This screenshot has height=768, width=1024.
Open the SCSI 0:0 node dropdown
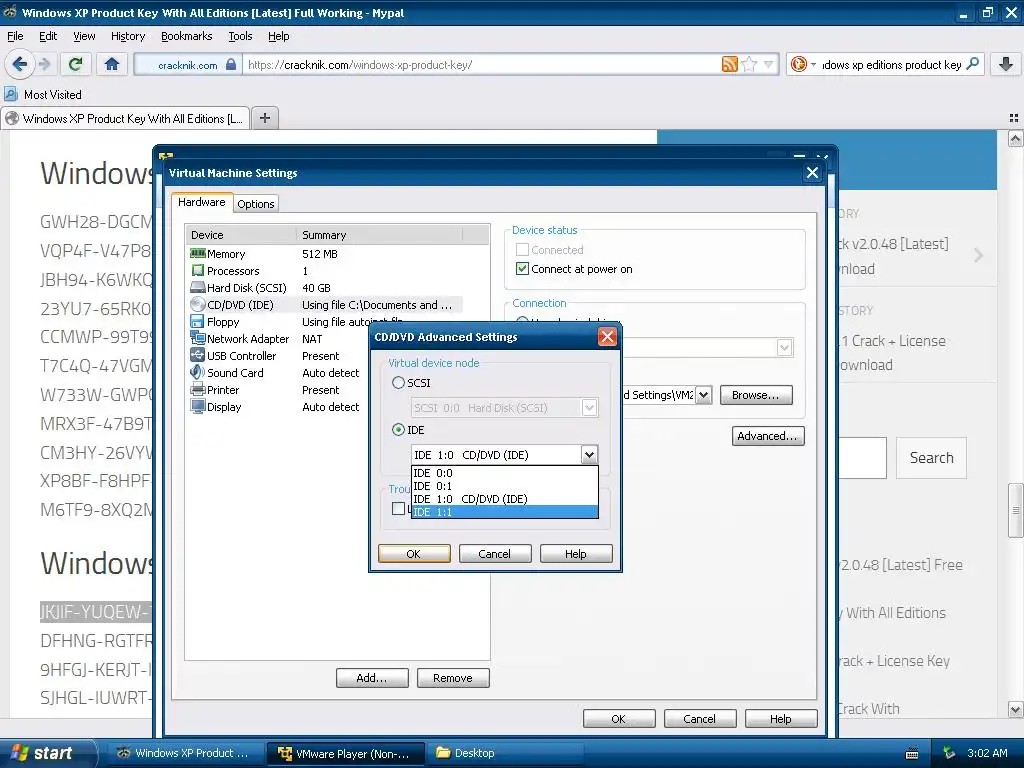(589, 408)
